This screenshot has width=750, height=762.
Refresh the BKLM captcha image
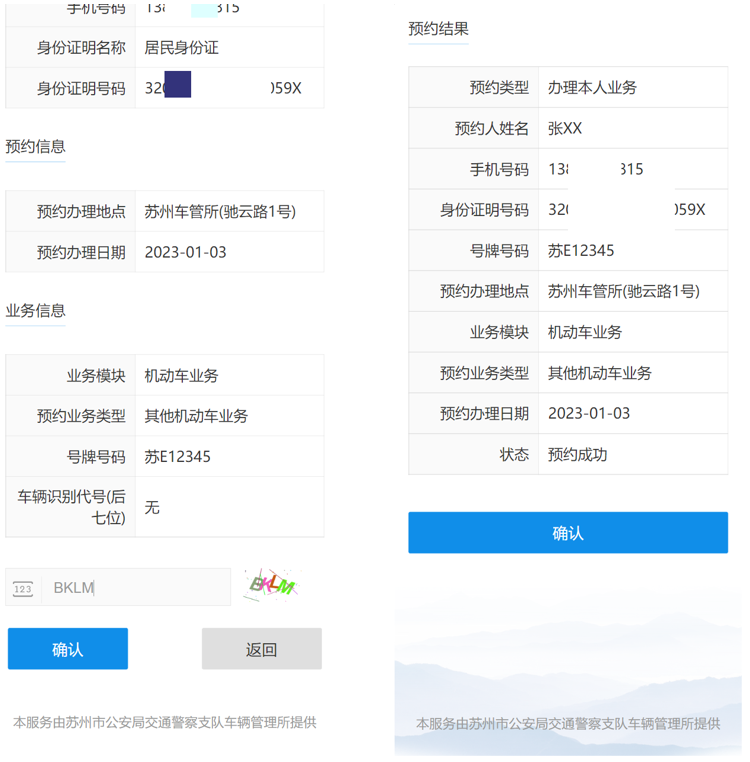point(272,584)
